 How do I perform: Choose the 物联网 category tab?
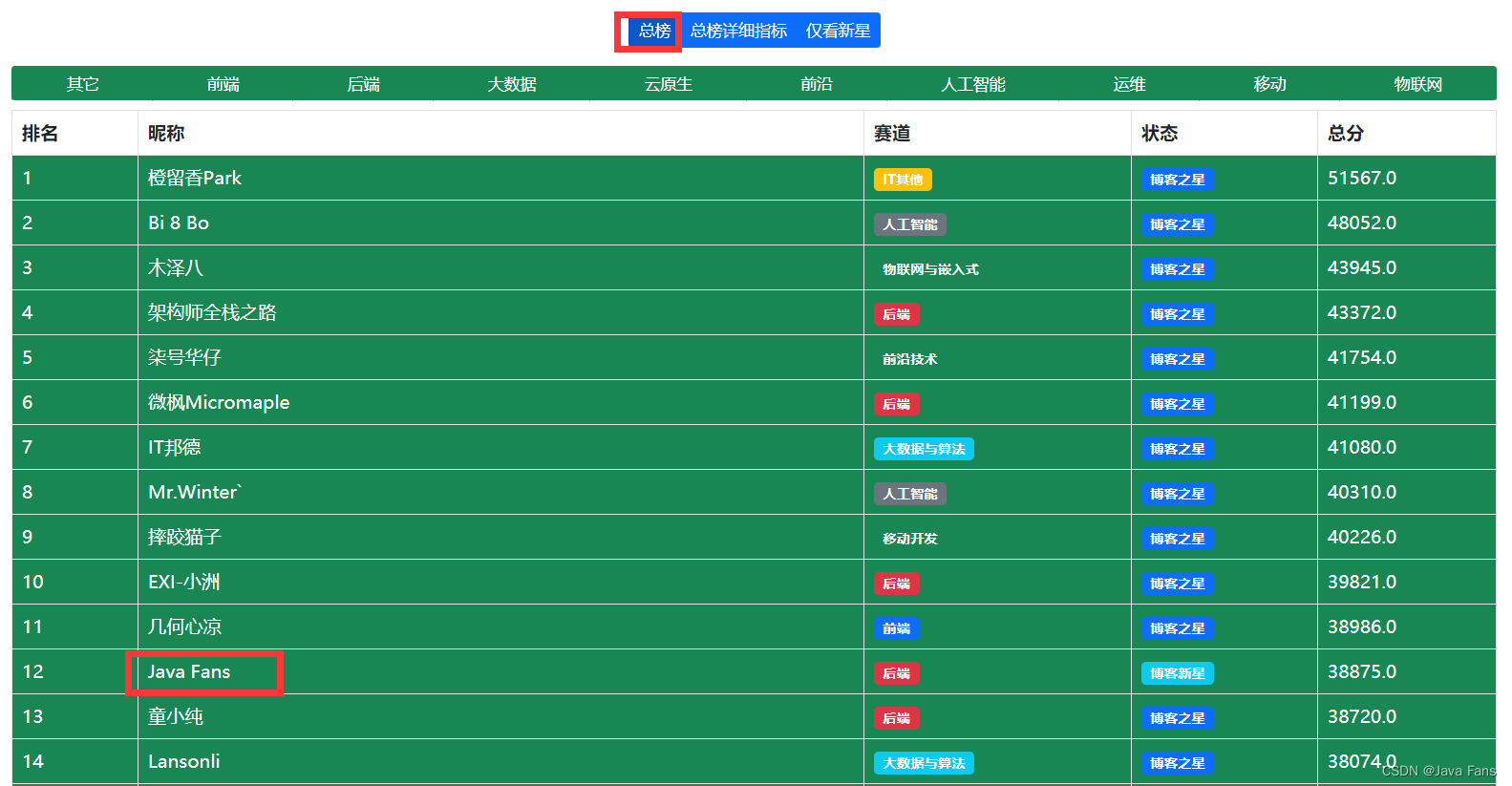click(x=1417, y=84)
